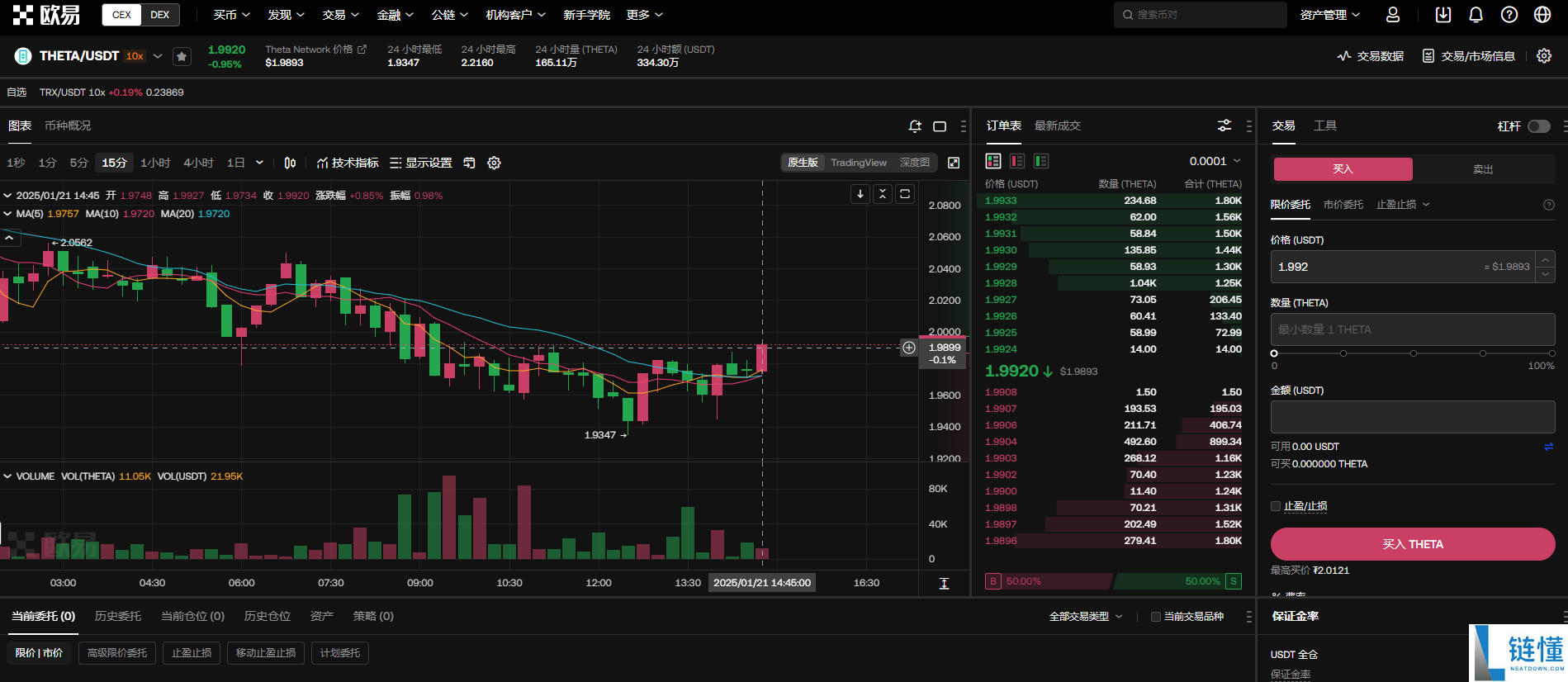Switch exchange mode to CEX

tap(121, 15)
